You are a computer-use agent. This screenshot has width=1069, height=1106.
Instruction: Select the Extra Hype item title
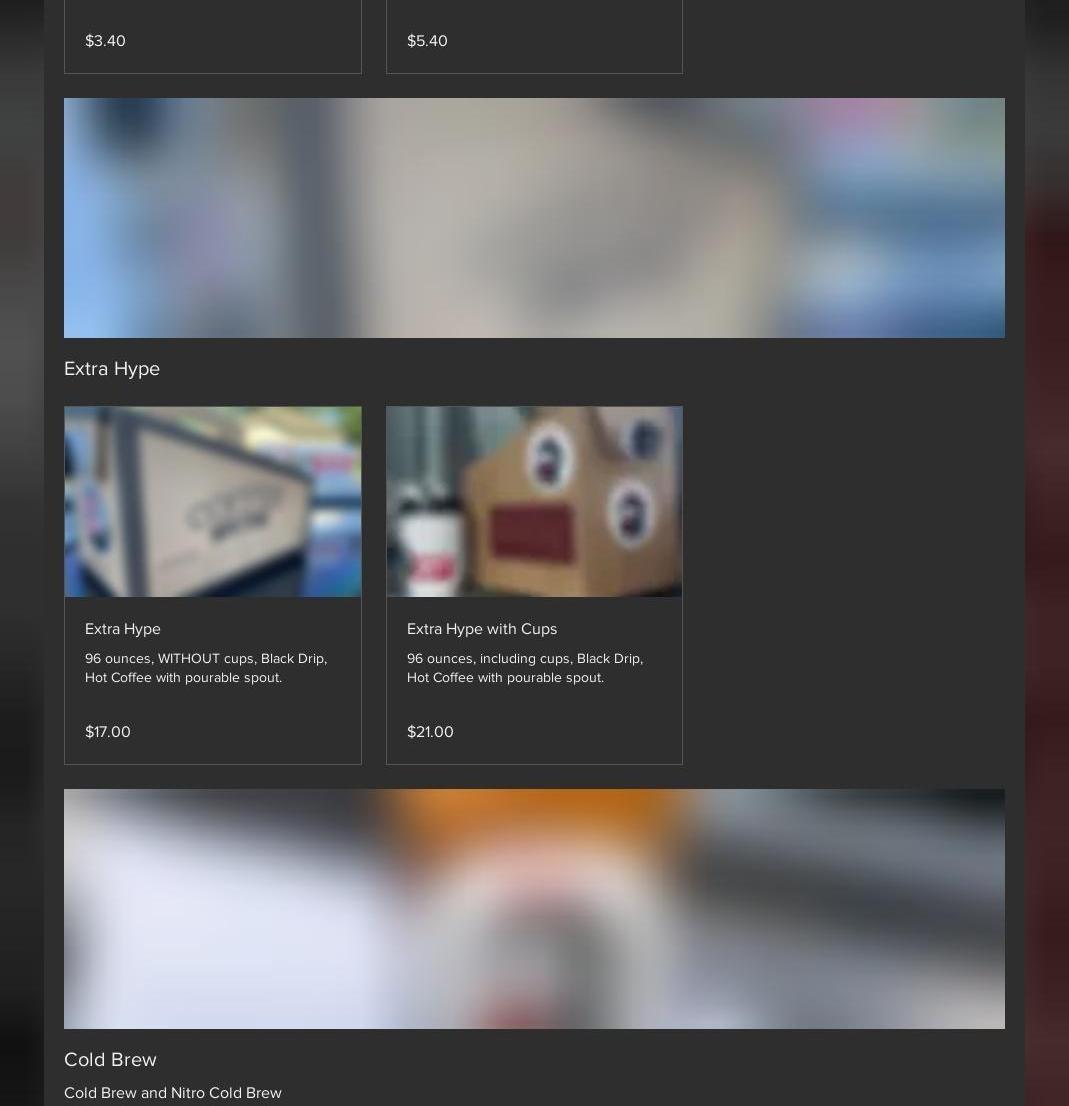123,629
